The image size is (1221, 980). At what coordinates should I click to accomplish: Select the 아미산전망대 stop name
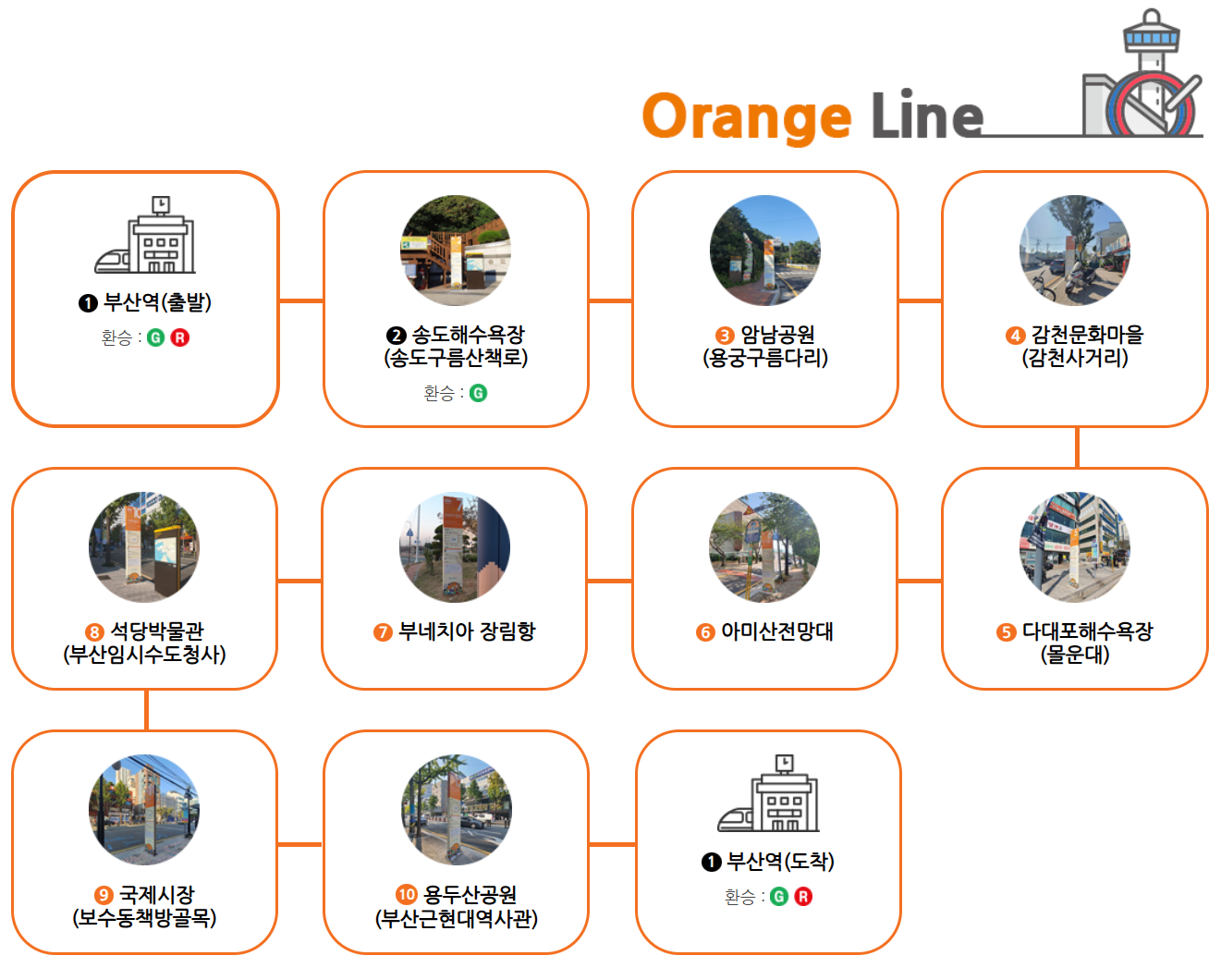coord(776,631)
